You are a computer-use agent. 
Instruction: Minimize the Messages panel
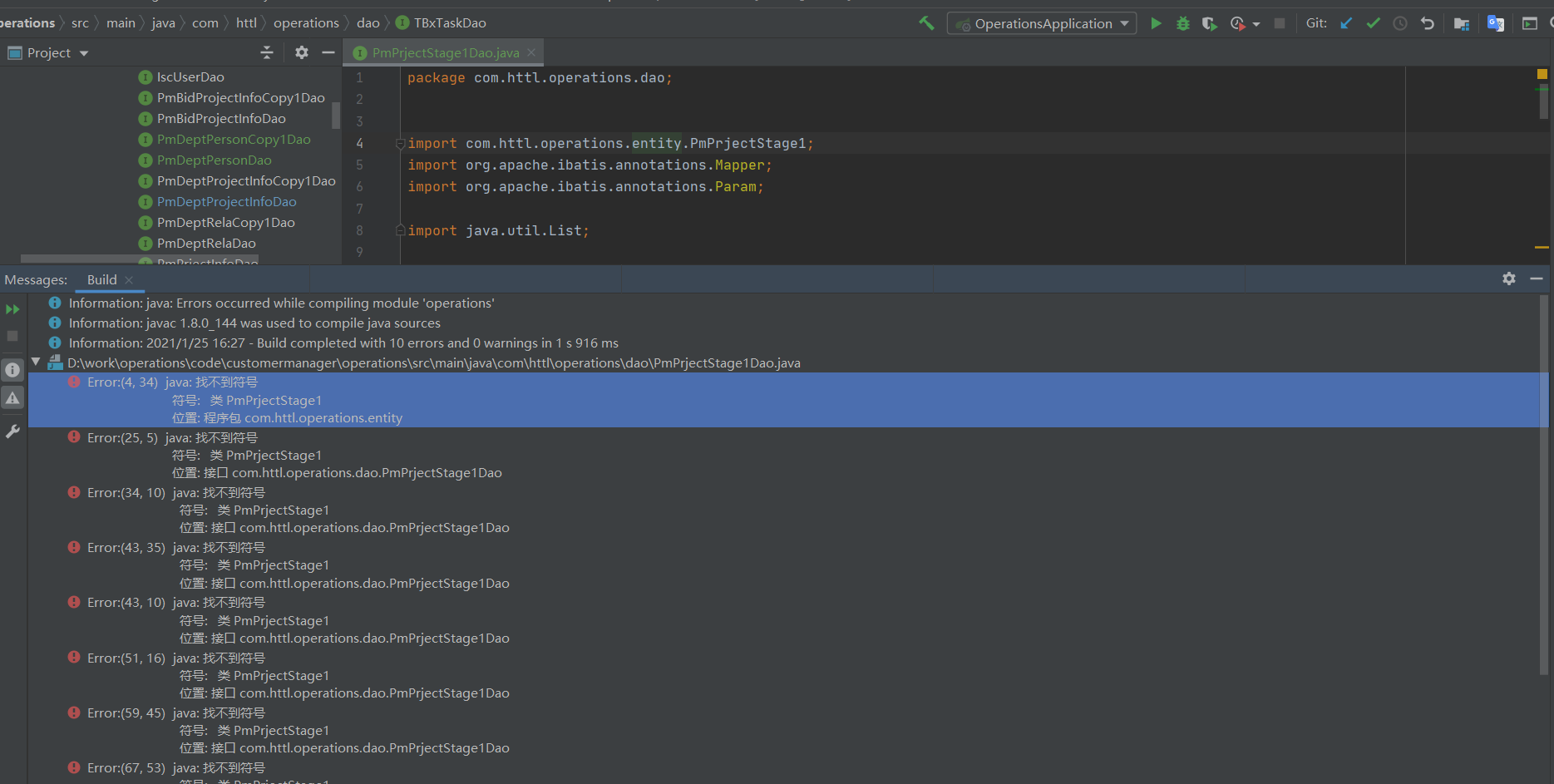pos(1536,279)
